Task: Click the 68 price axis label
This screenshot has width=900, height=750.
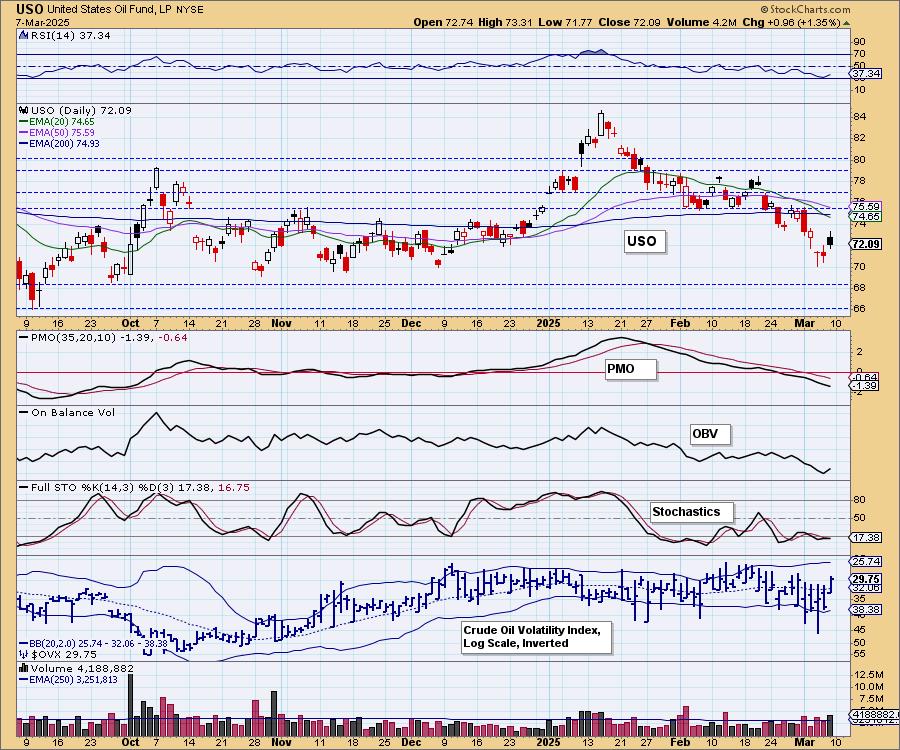Action: (x=860, y=287)
